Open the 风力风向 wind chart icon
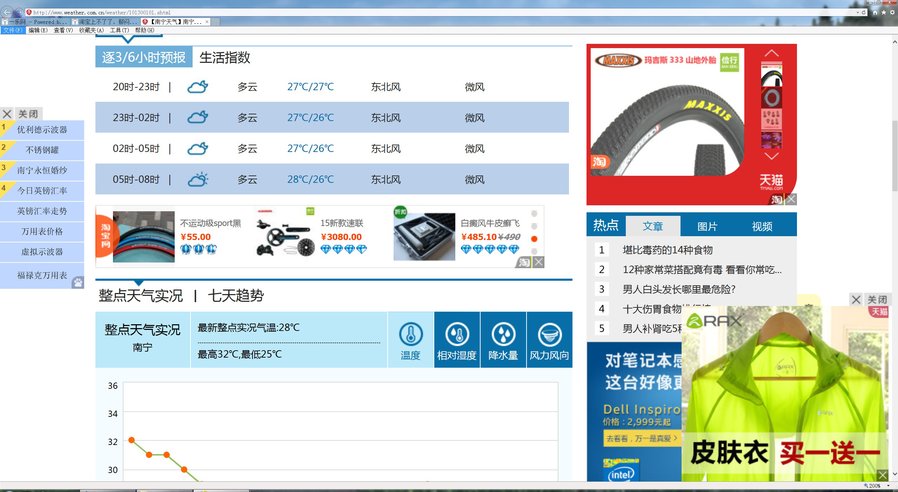 click(549, 340)
